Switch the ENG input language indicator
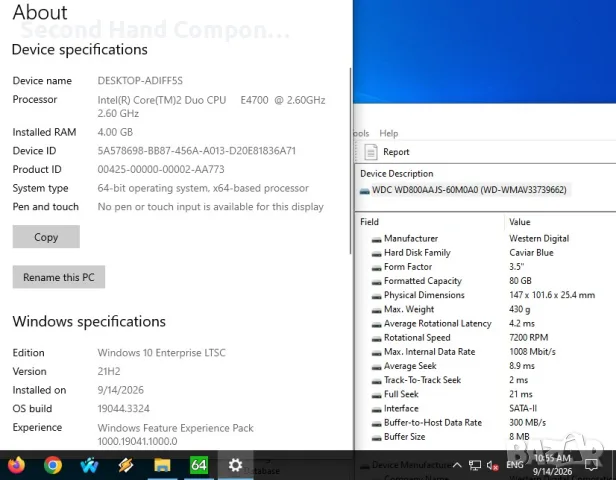616x480 pixels. tap(515, 465)
